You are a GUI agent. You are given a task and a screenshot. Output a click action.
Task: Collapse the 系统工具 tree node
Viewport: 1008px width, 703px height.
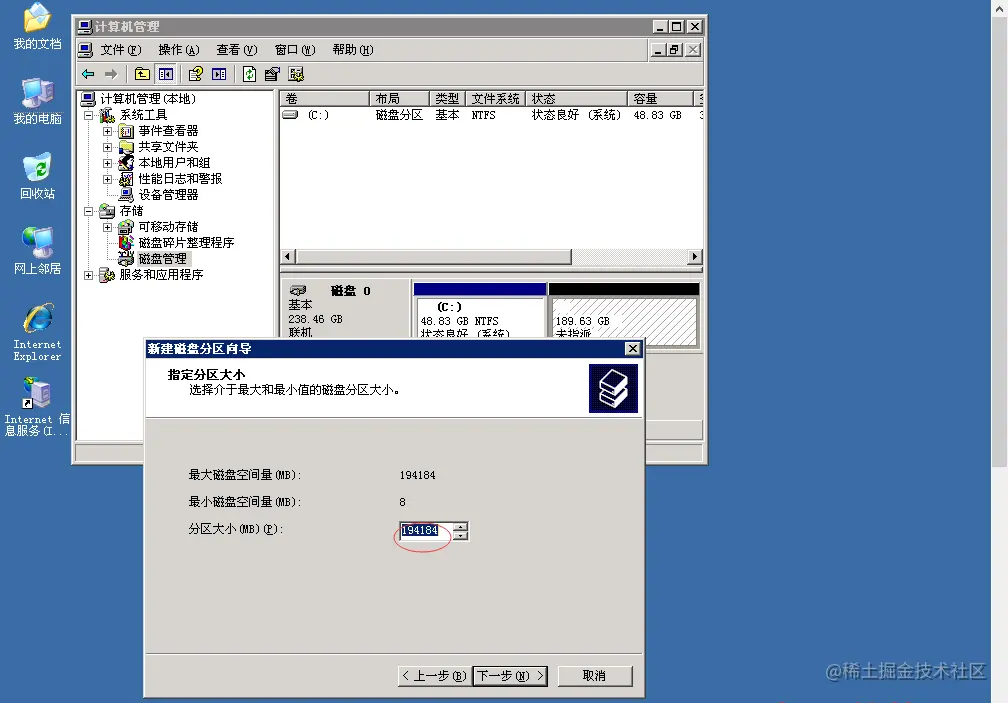[89, 114]
